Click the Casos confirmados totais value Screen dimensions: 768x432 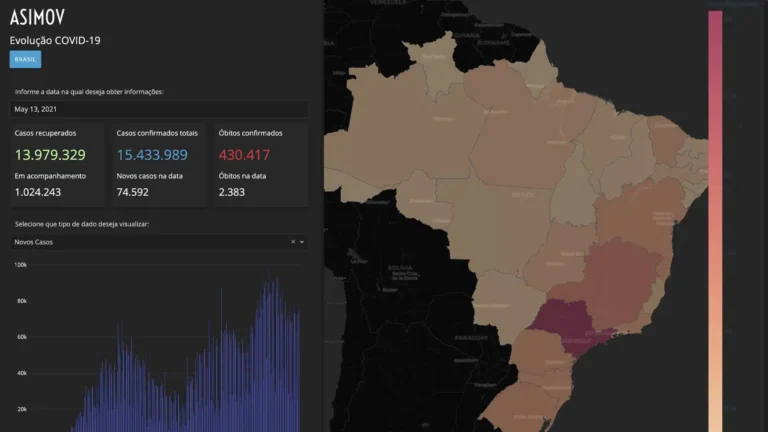[152, 154]
